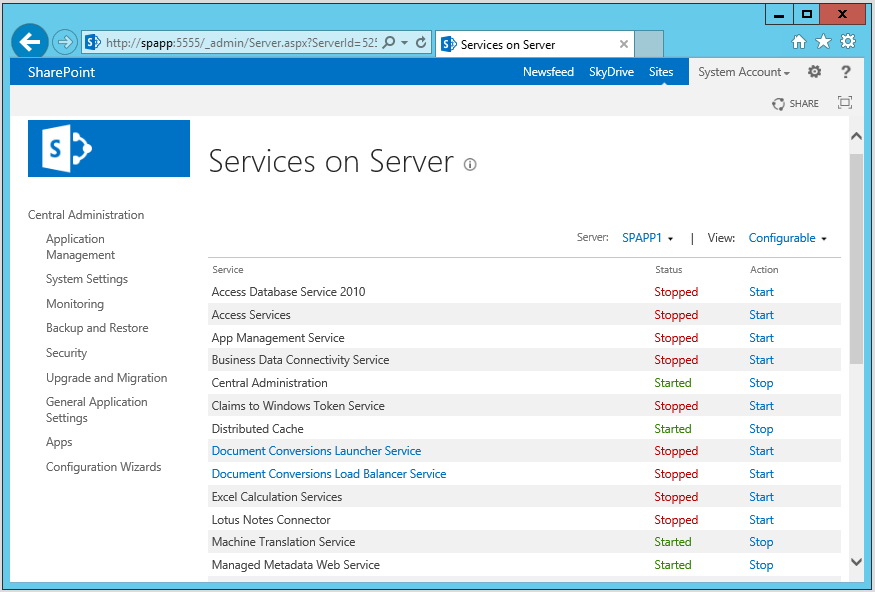
Task: Click the SharePoint logo image
Action: pos(109,148)
